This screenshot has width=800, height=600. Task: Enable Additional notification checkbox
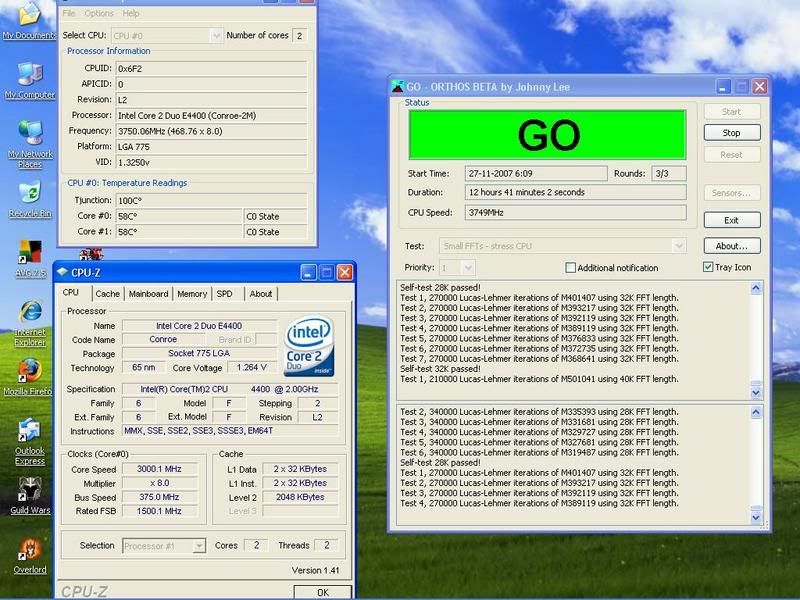click(x=570, y=267)
